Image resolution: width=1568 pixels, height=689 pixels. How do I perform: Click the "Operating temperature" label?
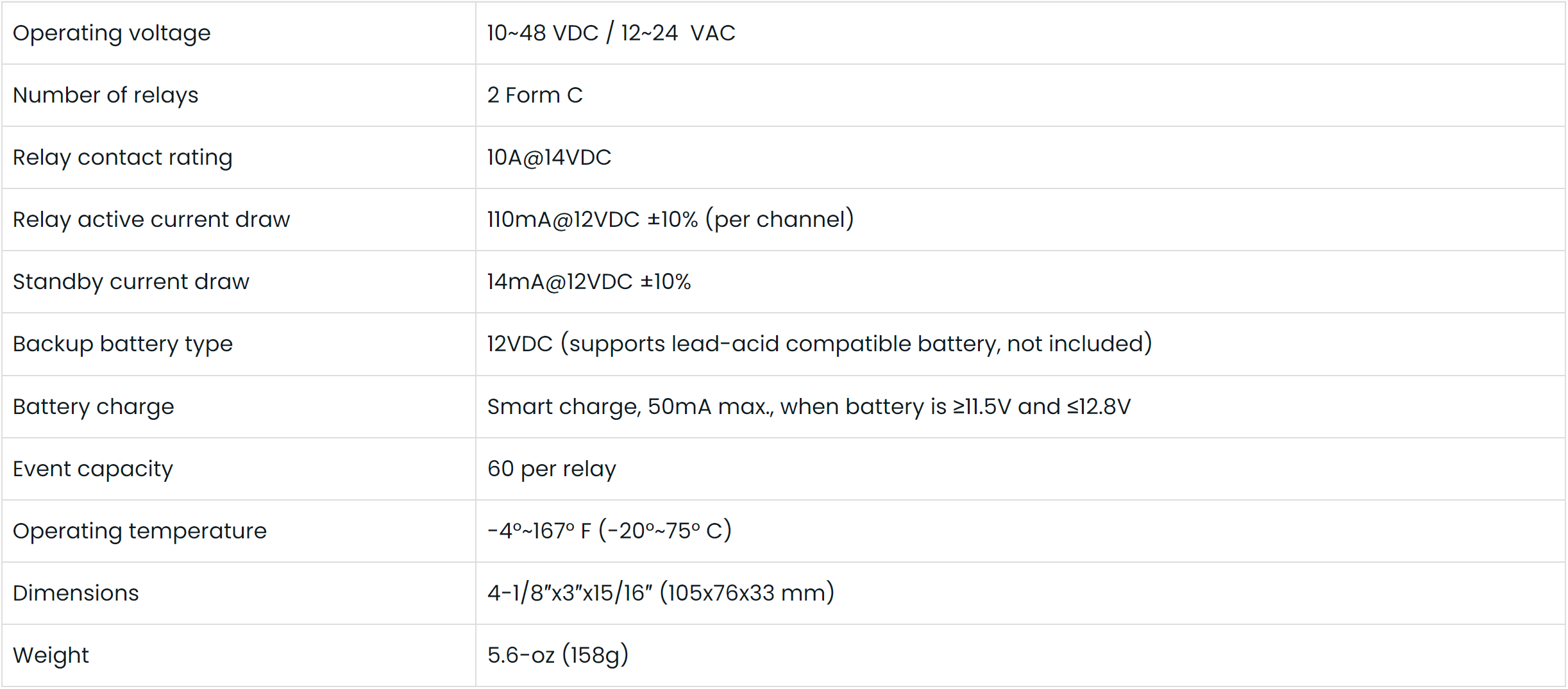[x=140, y=531]
